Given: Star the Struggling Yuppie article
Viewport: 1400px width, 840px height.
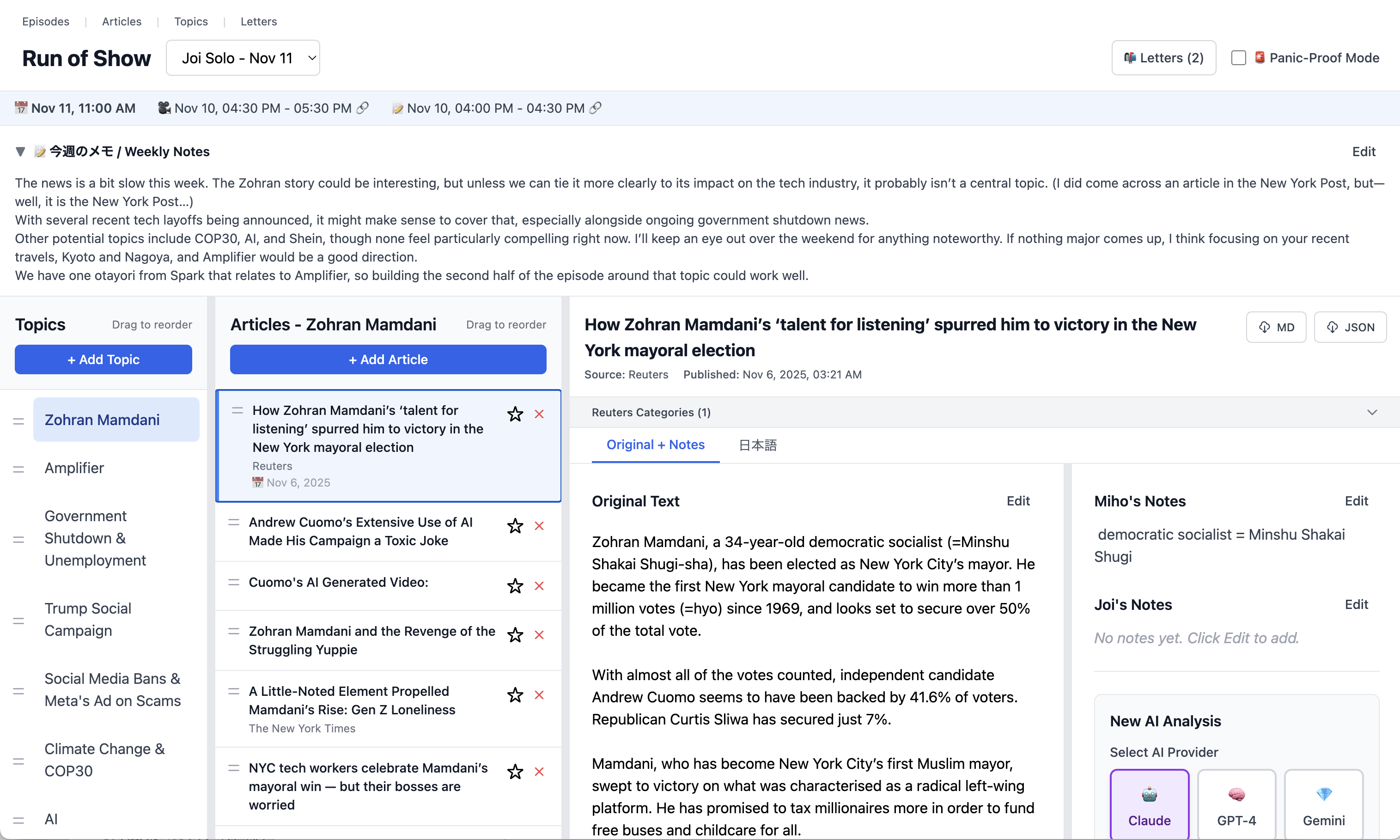Looking at the screenshot, I should pyautogui.click(x=515, y=635).
